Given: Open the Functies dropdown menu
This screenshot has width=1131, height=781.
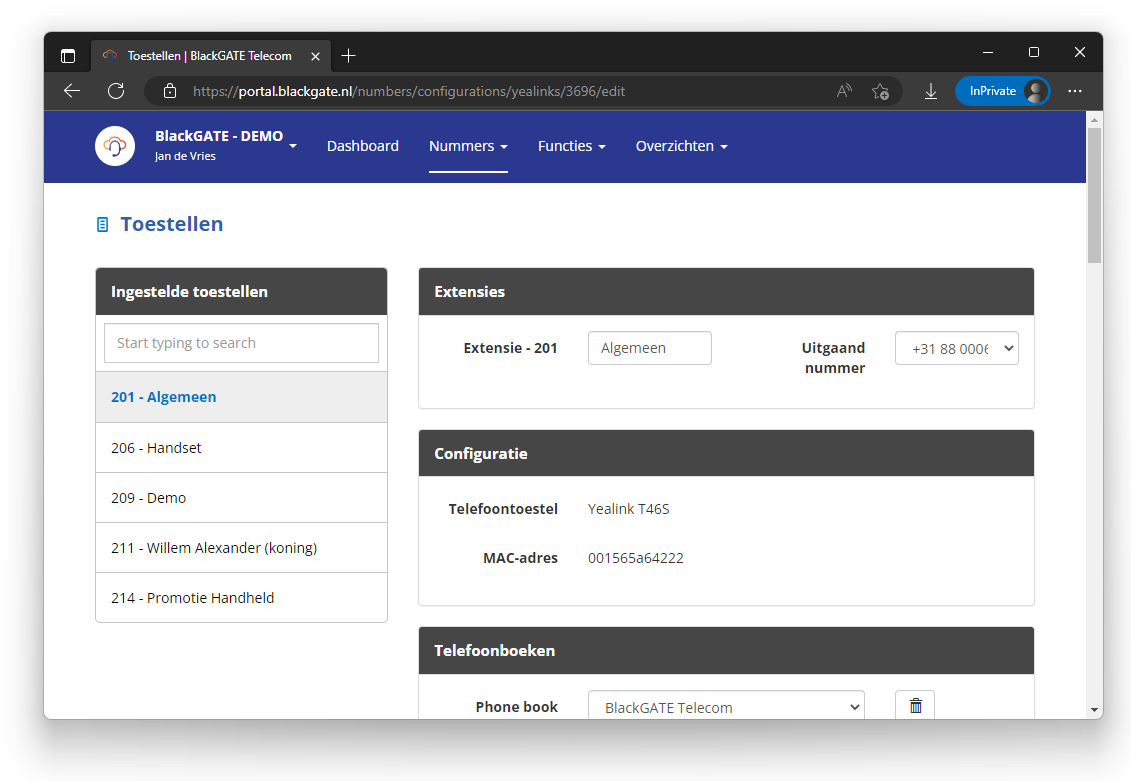Looking at the screenshot, I should (571, 146).
